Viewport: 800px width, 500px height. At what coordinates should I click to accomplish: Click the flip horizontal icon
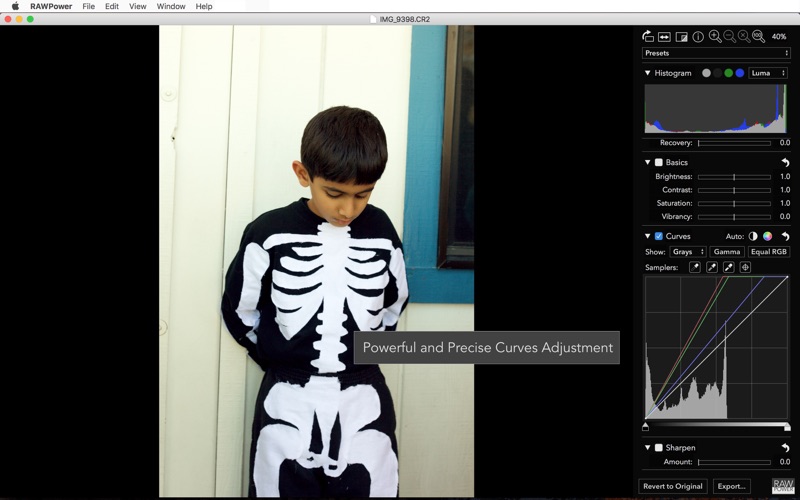click(x=664, y=37)
